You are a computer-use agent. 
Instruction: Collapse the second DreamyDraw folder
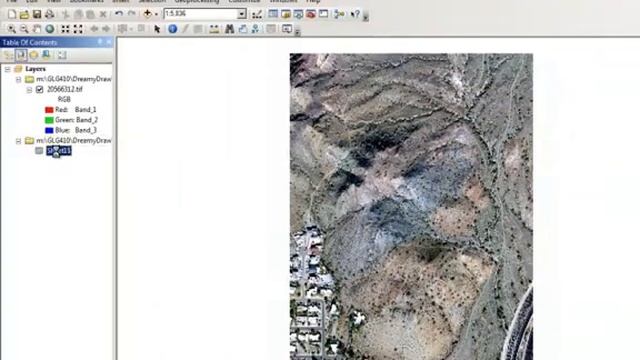coord(19,141)
